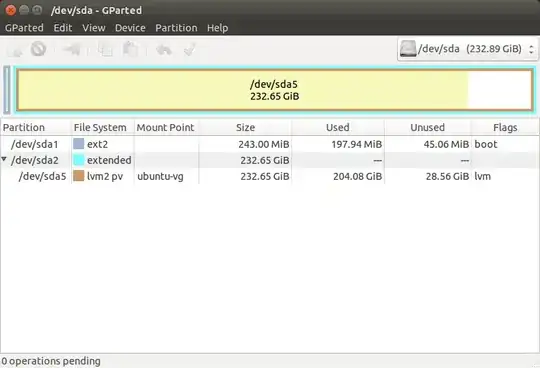Click the boot flag on /dev/sda1
Viewport: 540px width, 368px height.
click(486, 144)
